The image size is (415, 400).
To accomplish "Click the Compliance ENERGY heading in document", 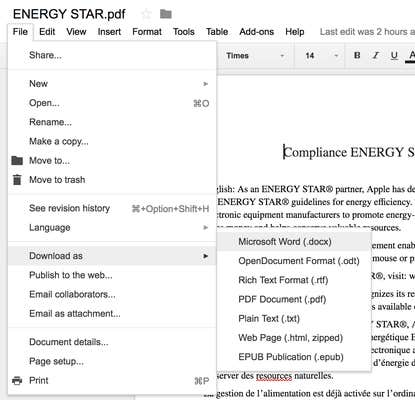I will coord(349,152).
